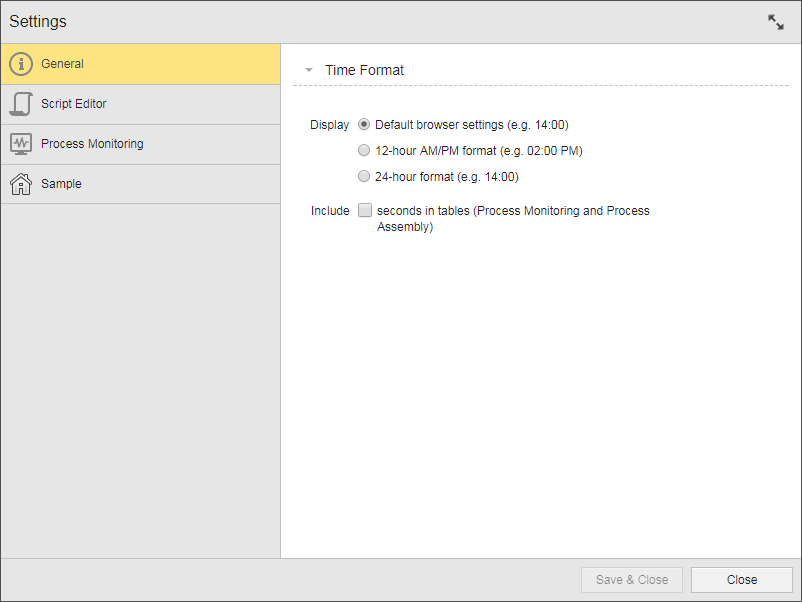
Task: Click the Script Editor scroll icon
Action: (21, 104)
